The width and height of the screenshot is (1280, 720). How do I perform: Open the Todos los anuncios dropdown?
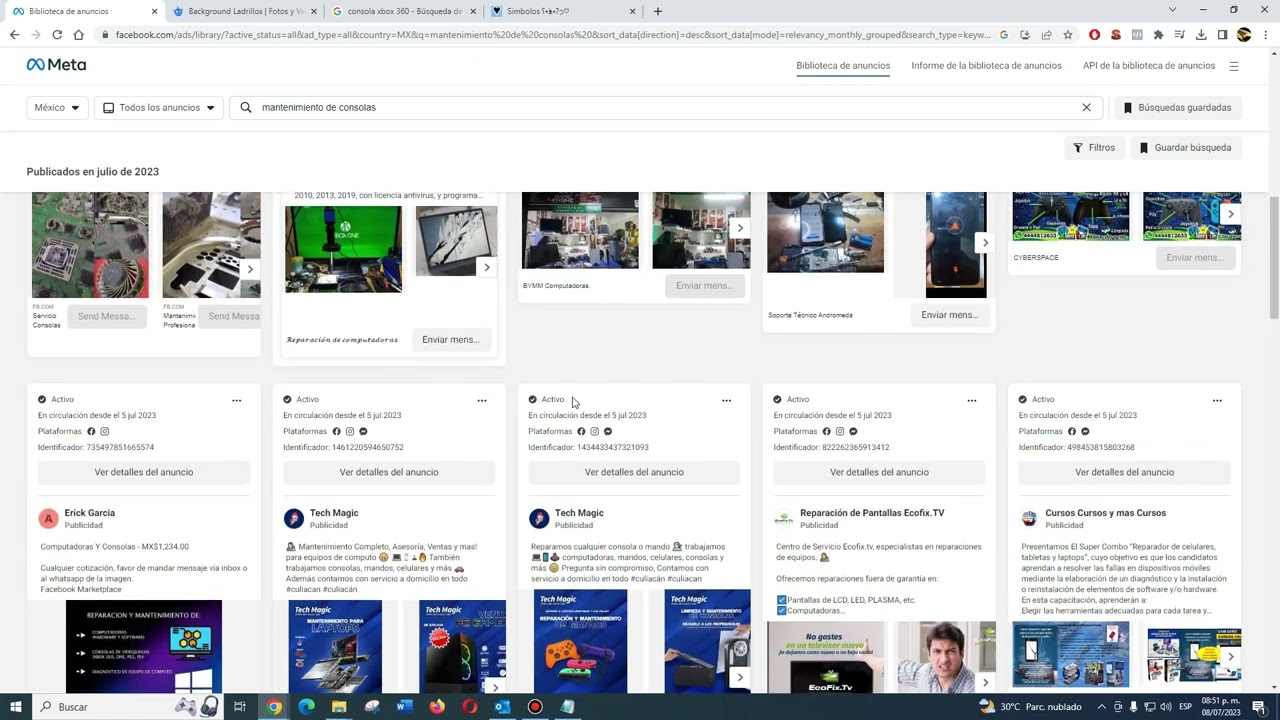(x=159, y=107)
